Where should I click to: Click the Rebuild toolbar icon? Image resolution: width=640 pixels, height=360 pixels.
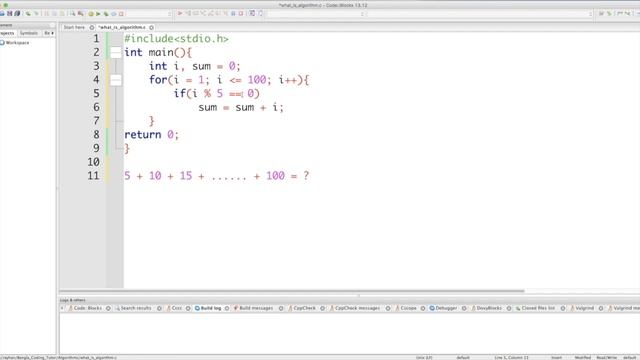point(113,13)
